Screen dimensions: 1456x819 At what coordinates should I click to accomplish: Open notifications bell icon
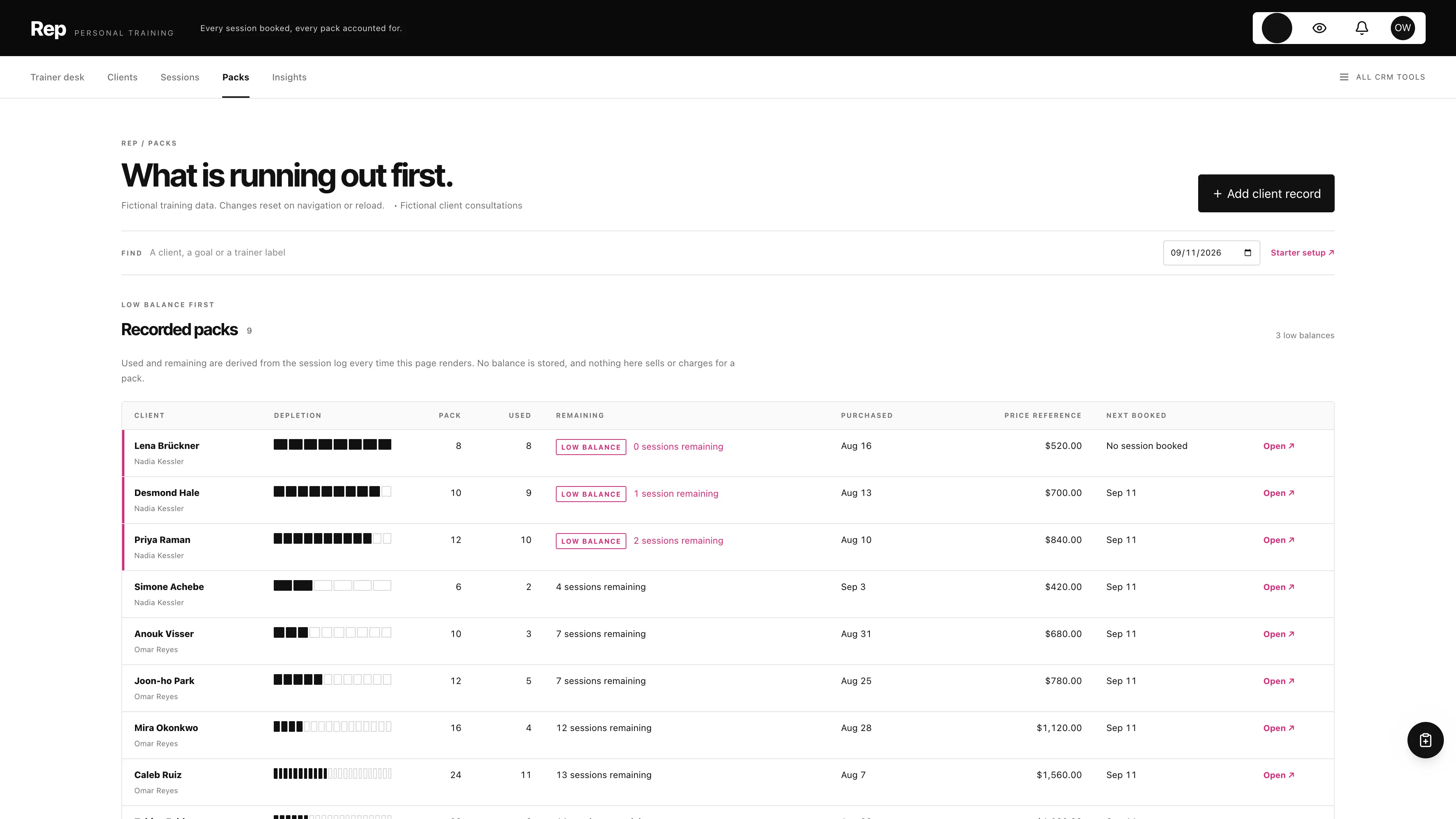pos(1362,28)
